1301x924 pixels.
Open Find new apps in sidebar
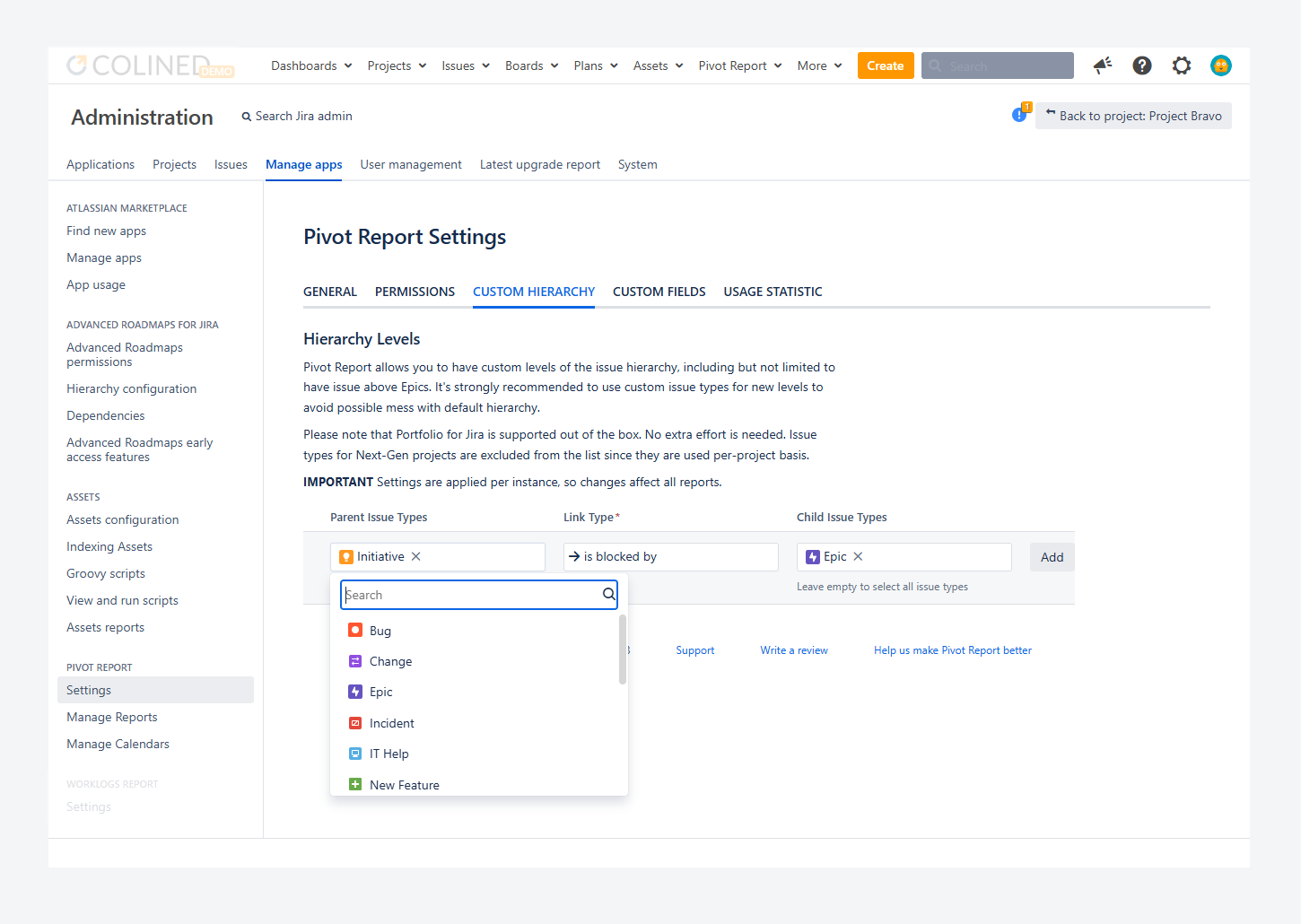[106, 231]
